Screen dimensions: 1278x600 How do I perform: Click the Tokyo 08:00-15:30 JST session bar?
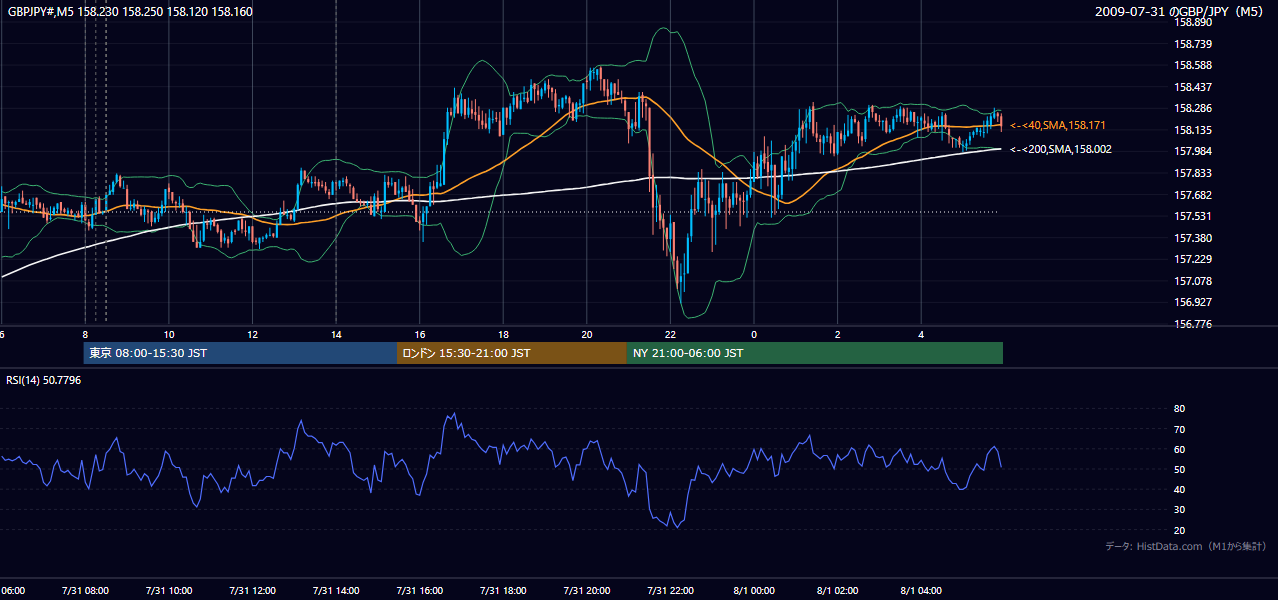click(240, 353)
